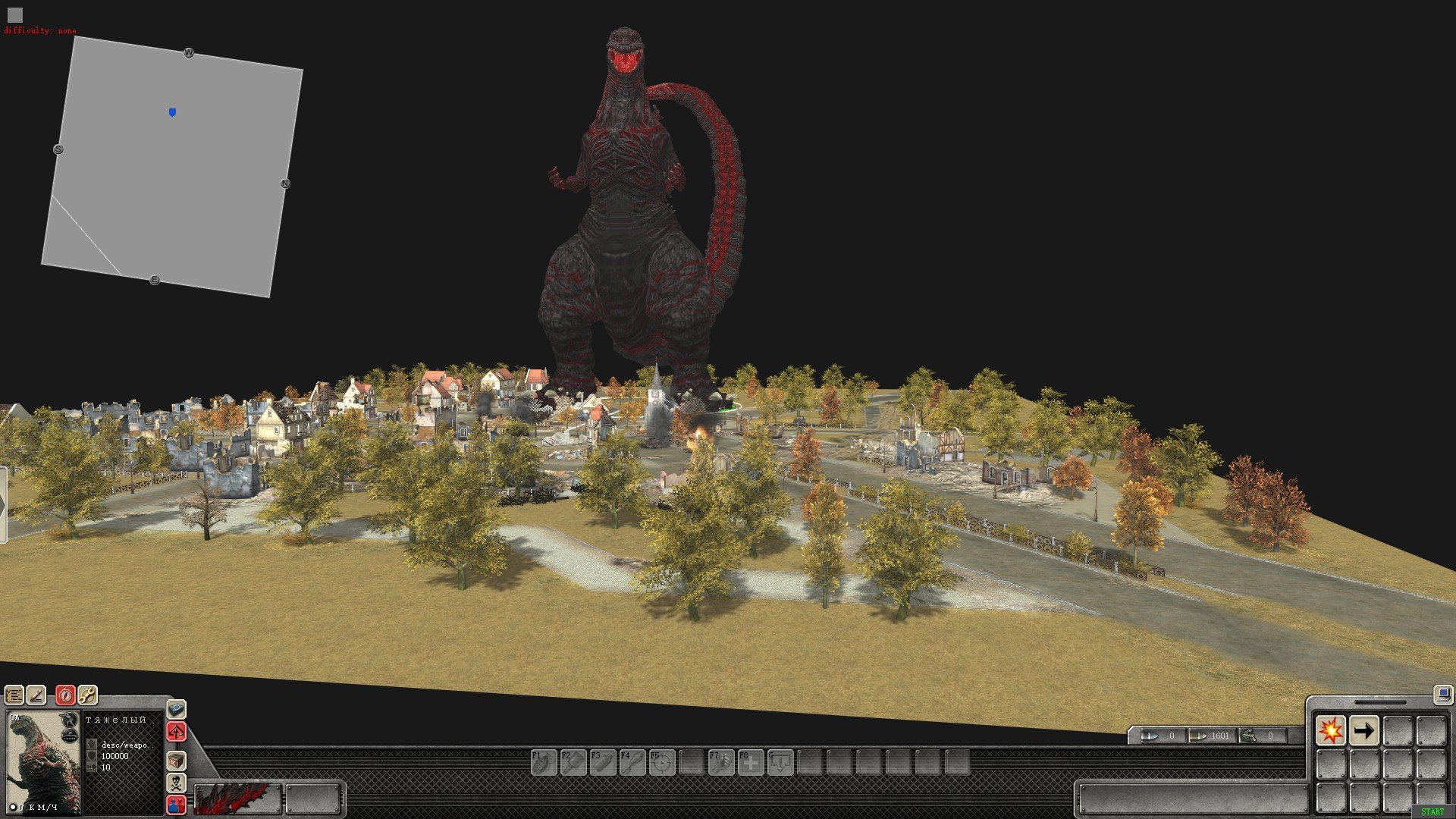Image resolution: width=1456 pixels, height=819 pixels.
Task: Click the G drop-down arrow slot
Action: (780, 762)
